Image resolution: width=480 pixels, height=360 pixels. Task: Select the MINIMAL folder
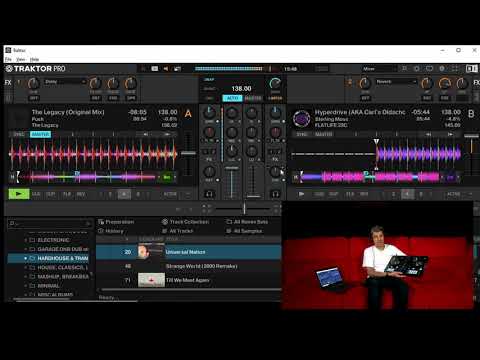pyautogui.click(x=48, y=286)
